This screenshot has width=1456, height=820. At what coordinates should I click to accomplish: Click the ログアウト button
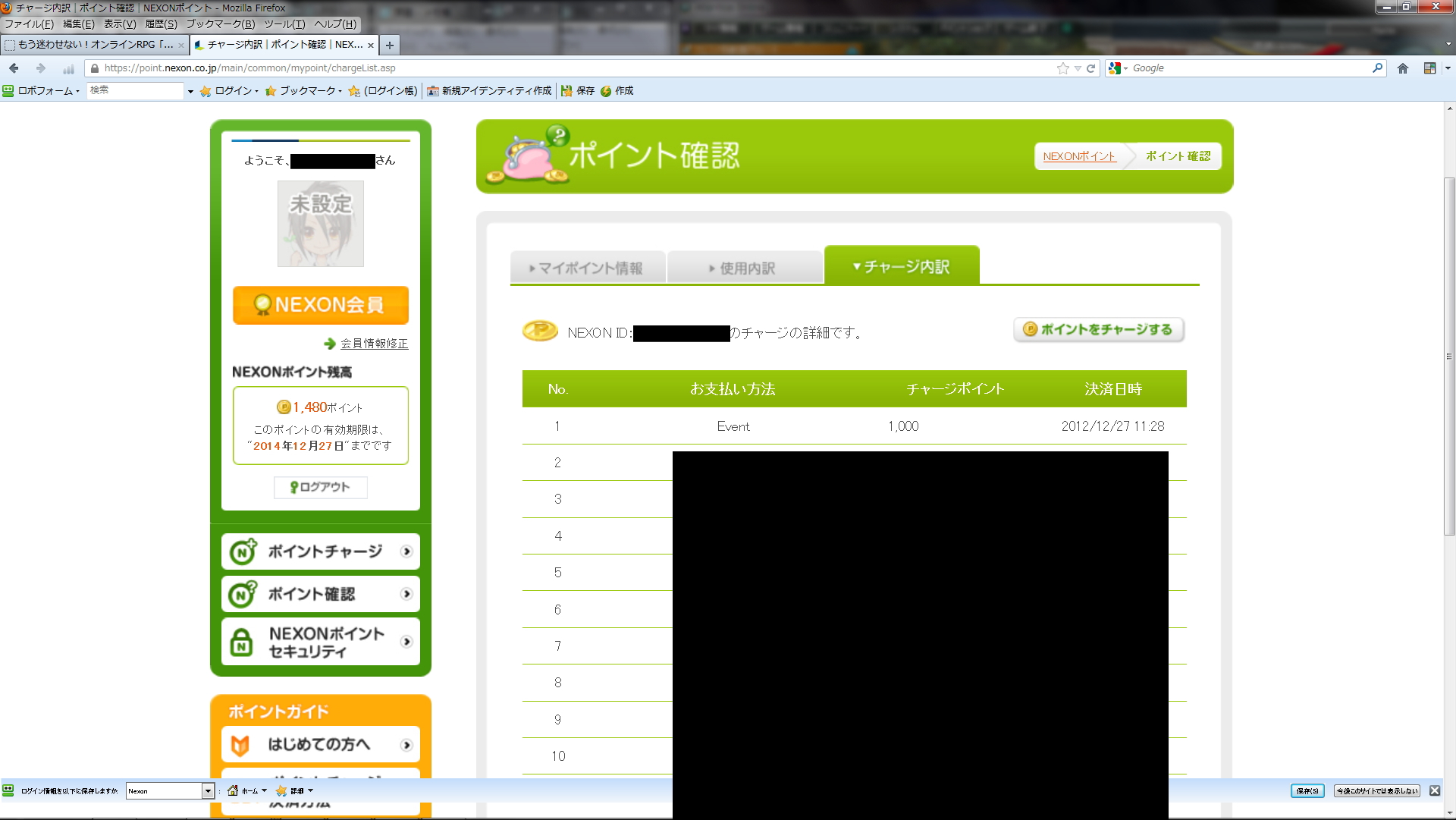click(321, 487)
